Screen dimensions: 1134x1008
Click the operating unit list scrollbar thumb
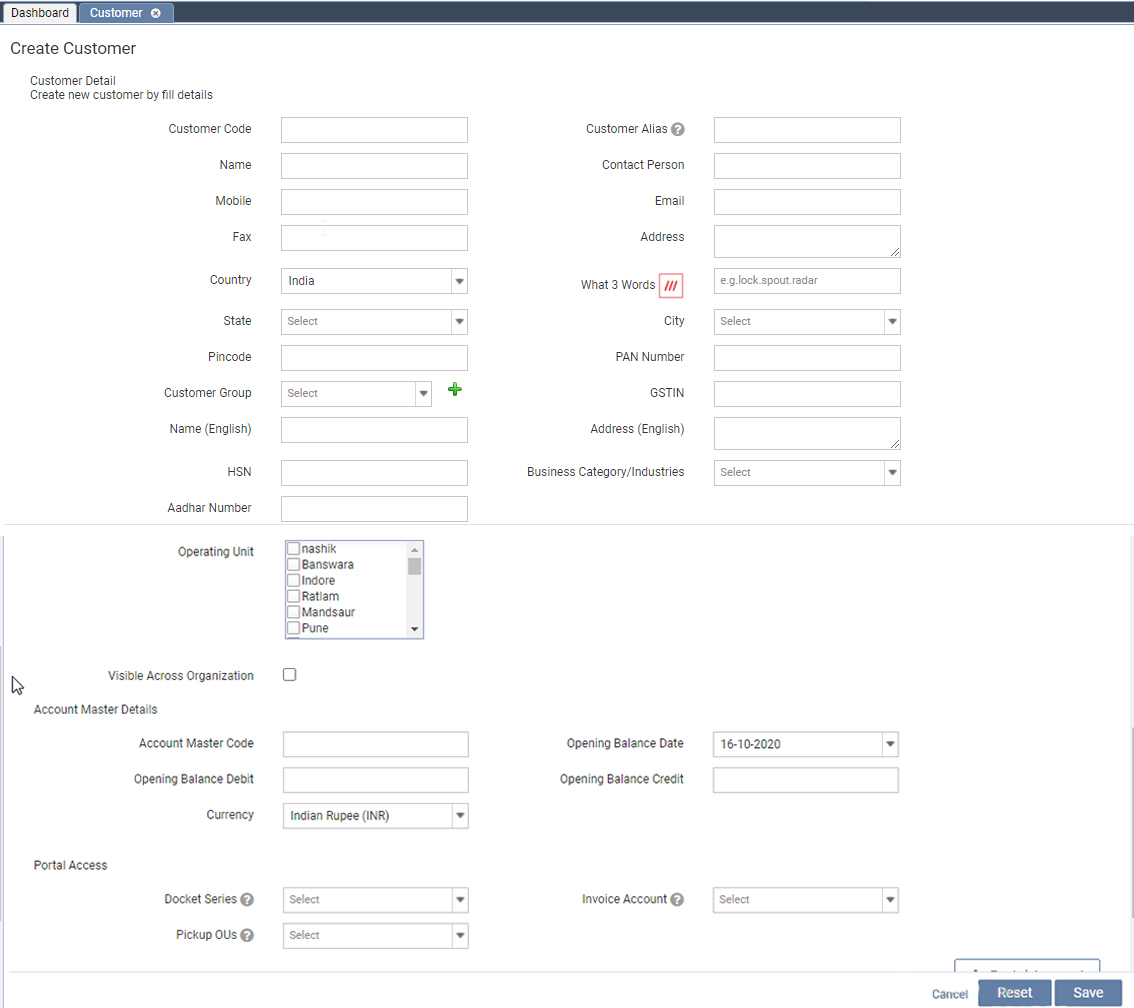[x=414, y=566]
